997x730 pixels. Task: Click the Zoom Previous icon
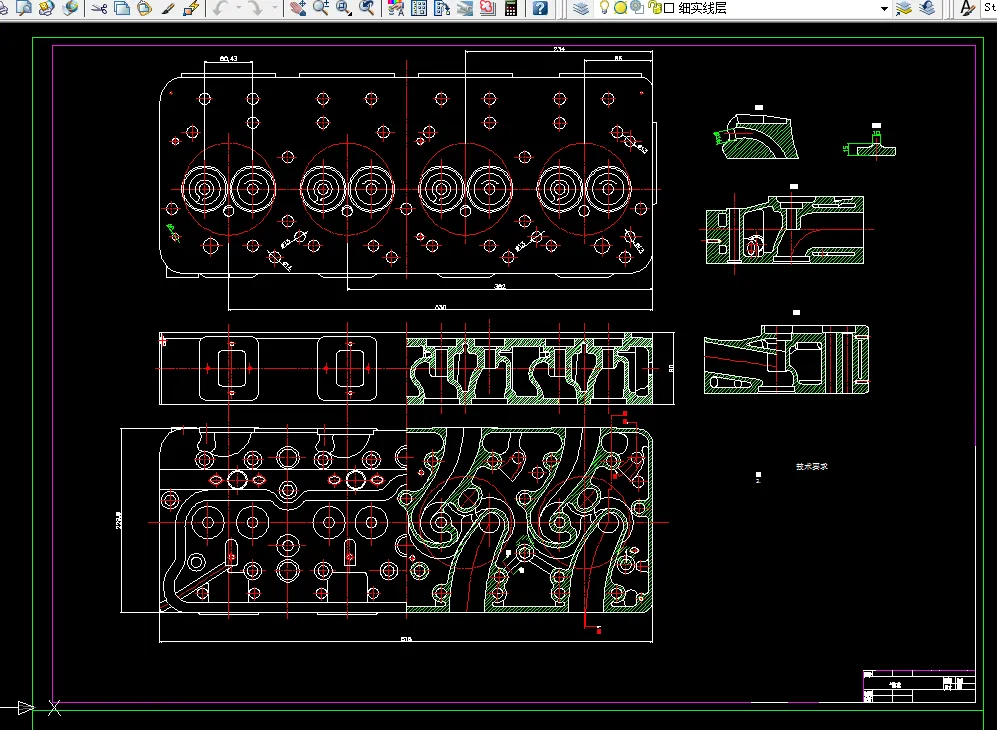(x=368, y=8)
